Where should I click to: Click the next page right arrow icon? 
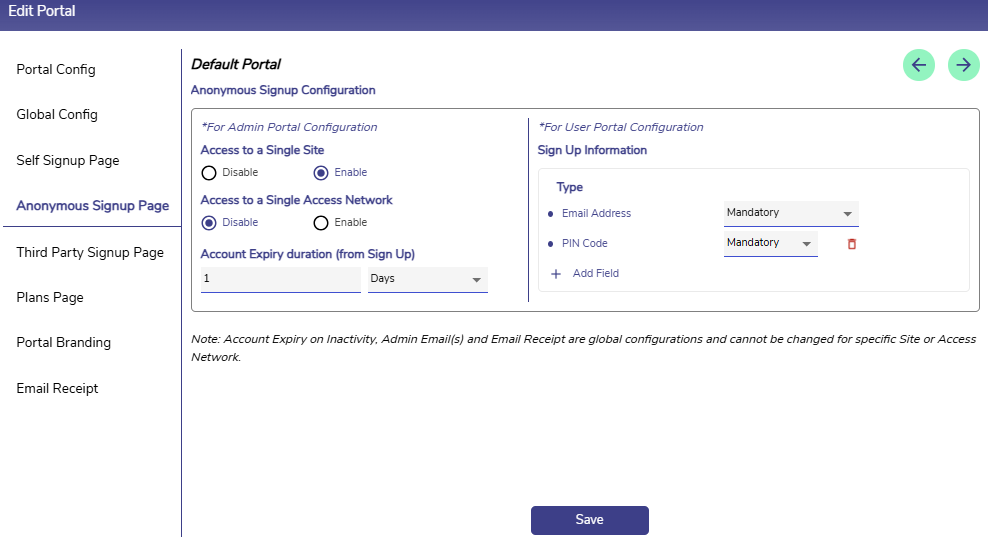pos(963,65)
